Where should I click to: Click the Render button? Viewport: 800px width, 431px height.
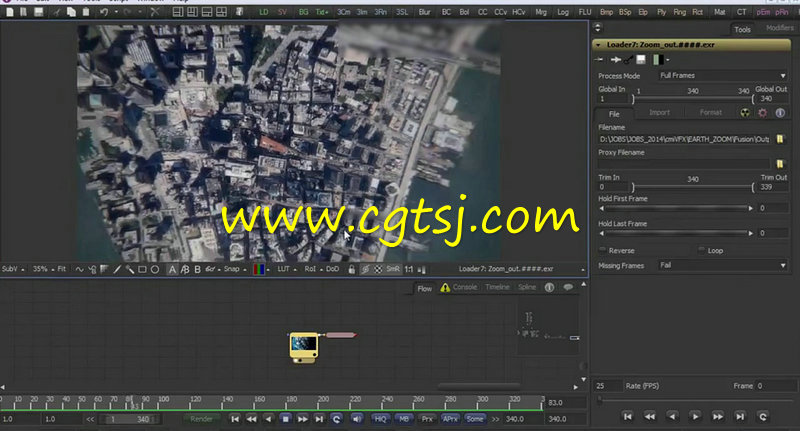pyautogui.click(x=202, y=419)
